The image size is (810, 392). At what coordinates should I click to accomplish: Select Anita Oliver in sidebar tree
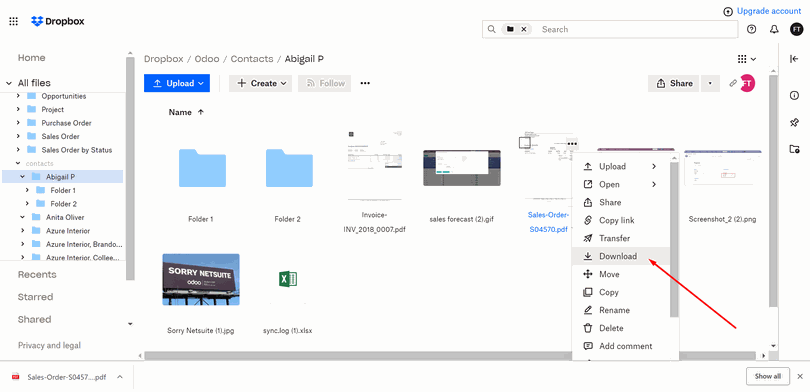[65, 217]
